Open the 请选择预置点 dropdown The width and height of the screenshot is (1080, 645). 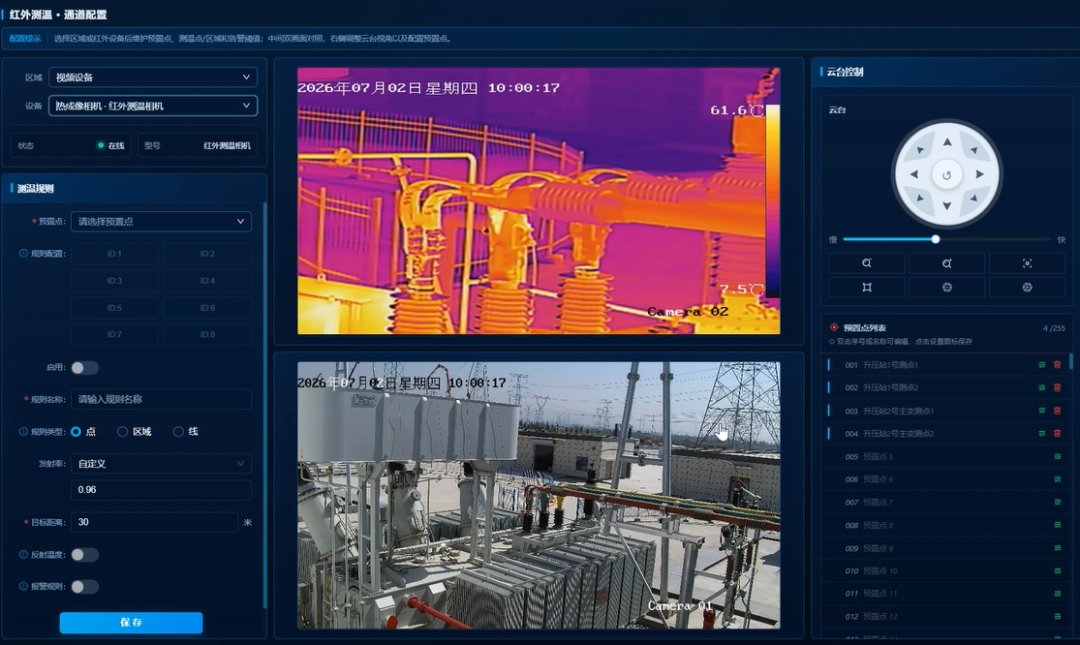(x=161, y=221)
